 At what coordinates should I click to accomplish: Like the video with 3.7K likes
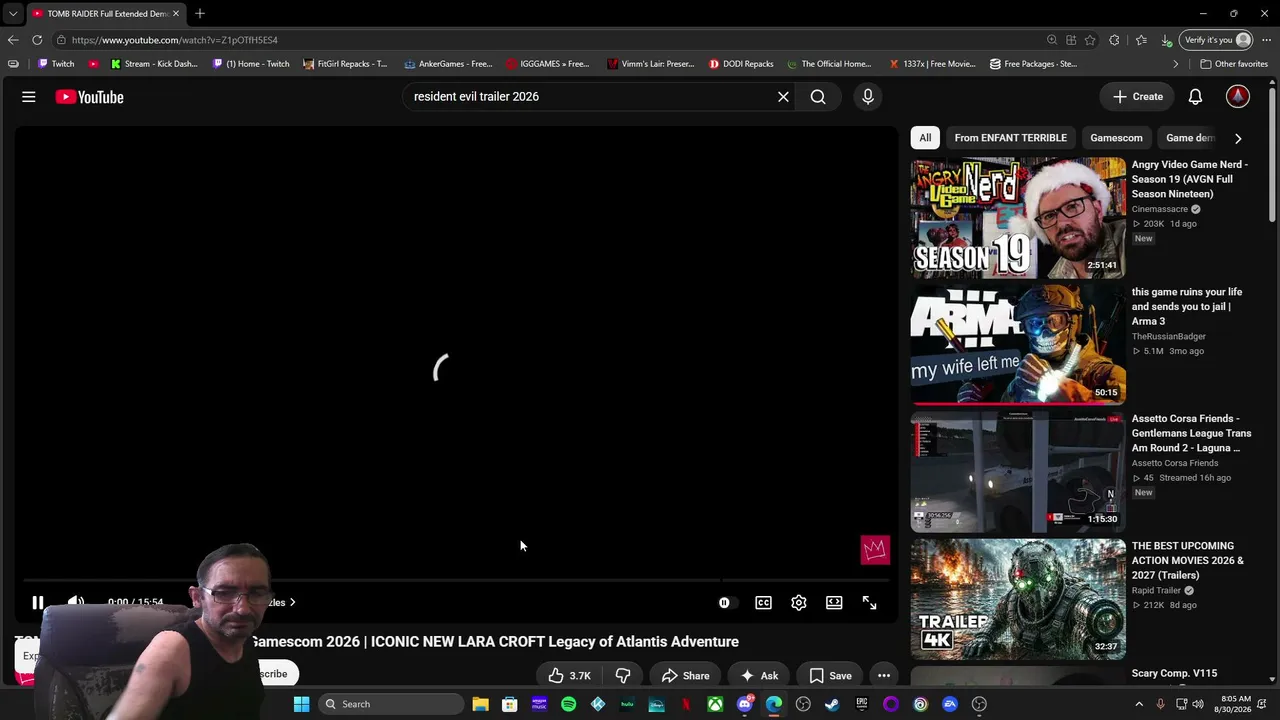(569, 676)
